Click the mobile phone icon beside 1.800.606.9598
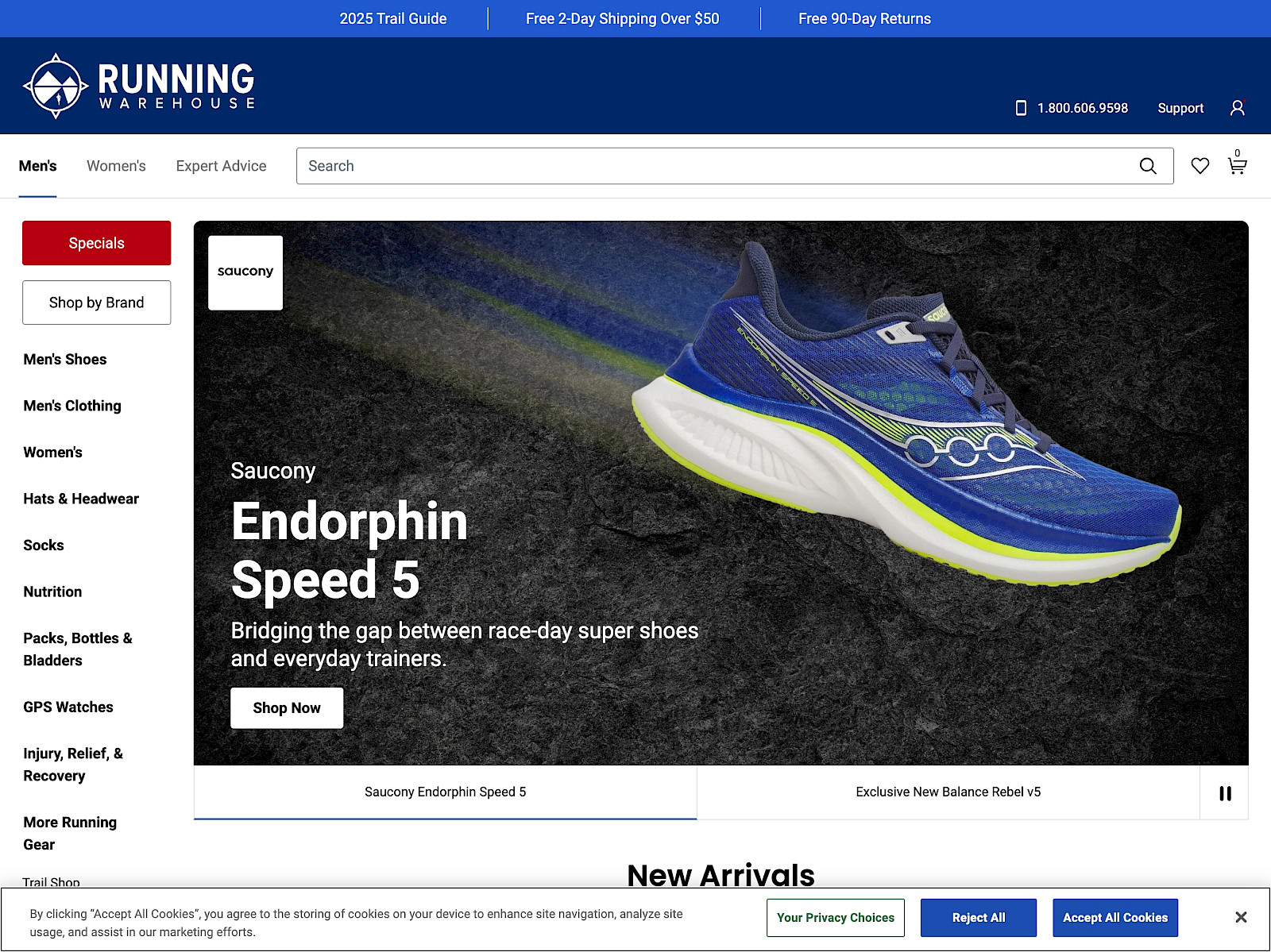Viewport: 1271px width, 952px height. point(1021,108)
